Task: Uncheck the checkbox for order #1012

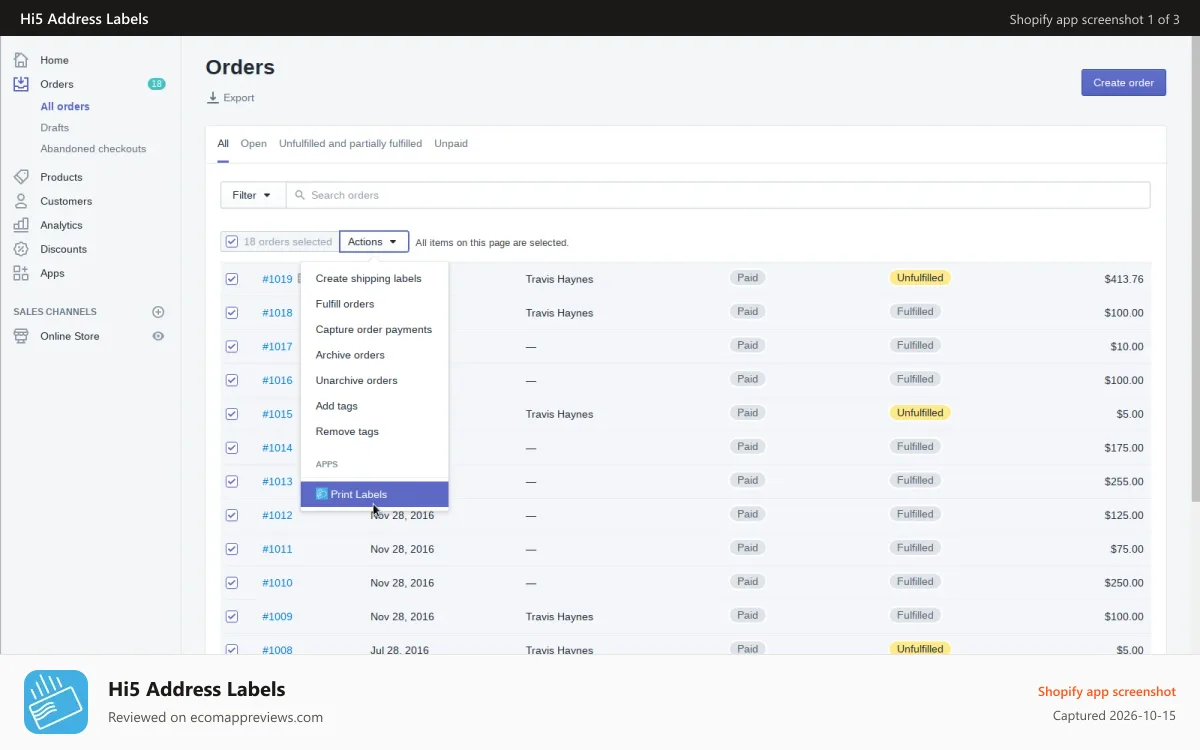Action: click(232, 515)
